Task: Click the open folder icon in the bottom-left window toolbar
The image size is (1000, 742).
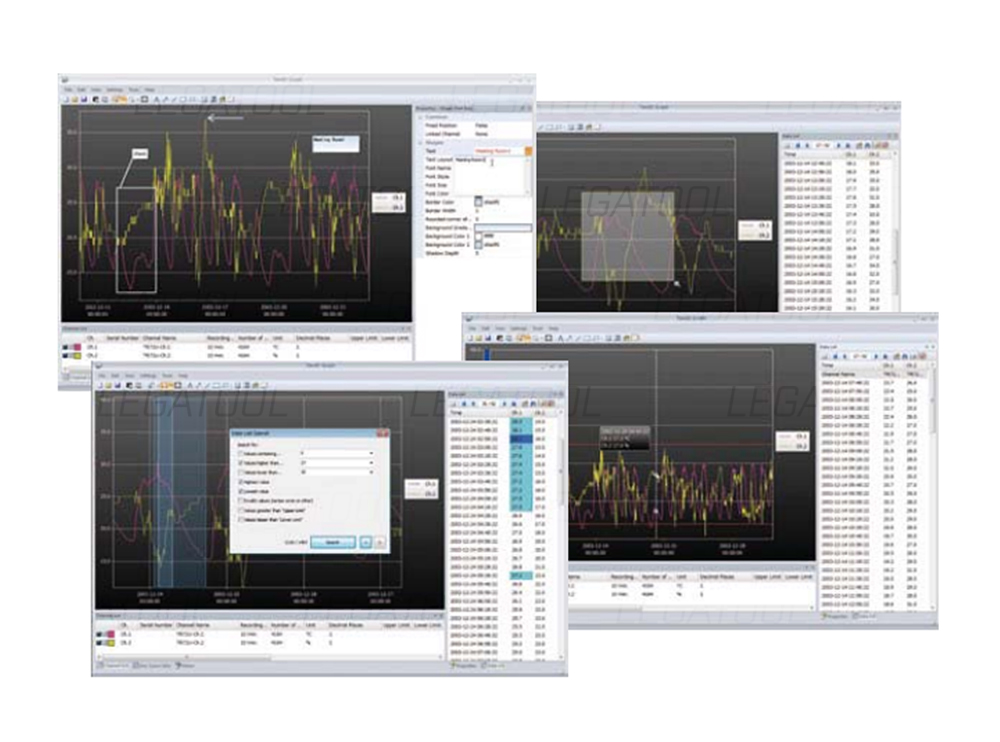Action: (x=108, y=384)
